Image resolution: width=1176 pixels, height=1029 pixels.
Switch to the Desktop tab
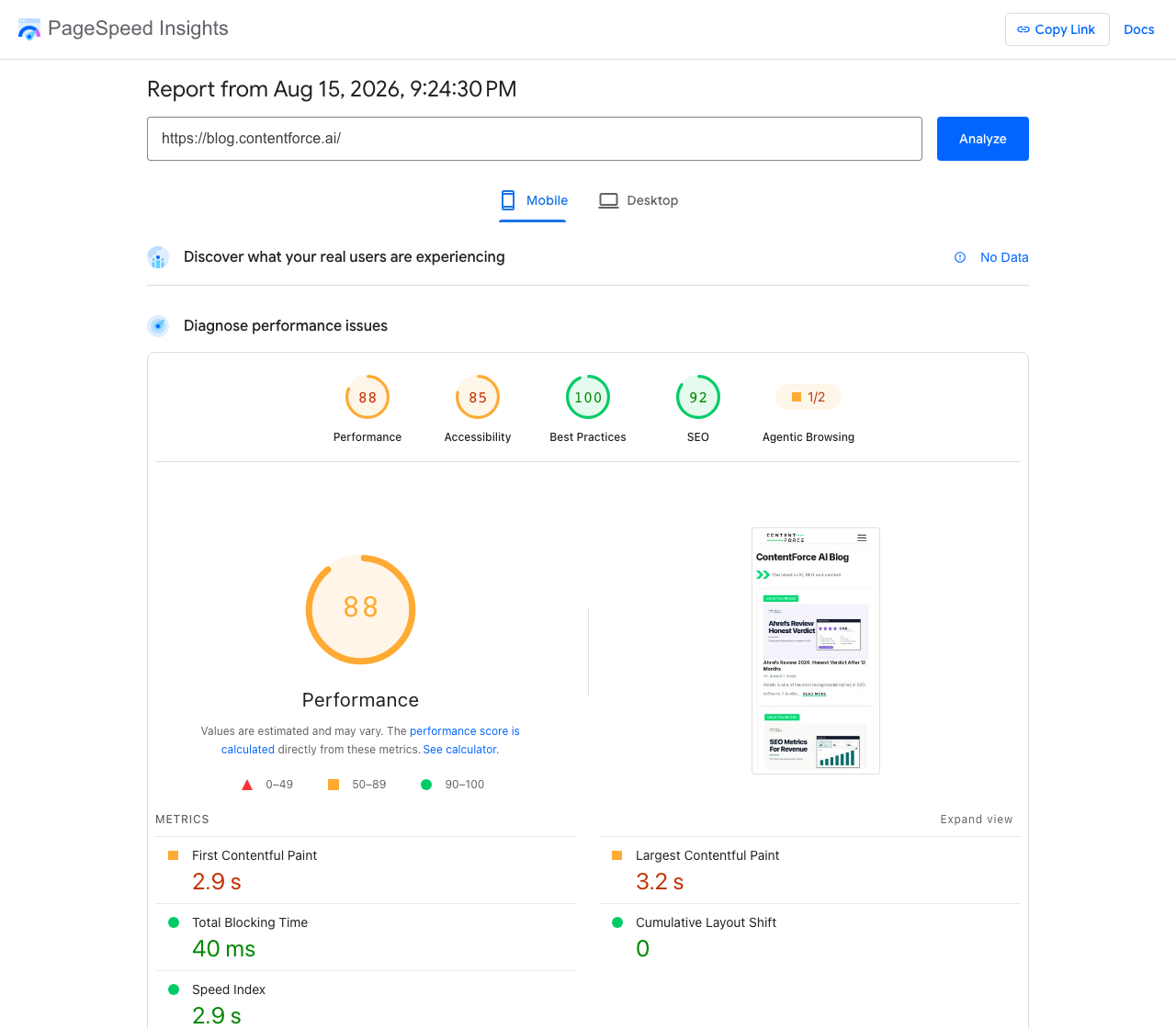pos(639,200)
